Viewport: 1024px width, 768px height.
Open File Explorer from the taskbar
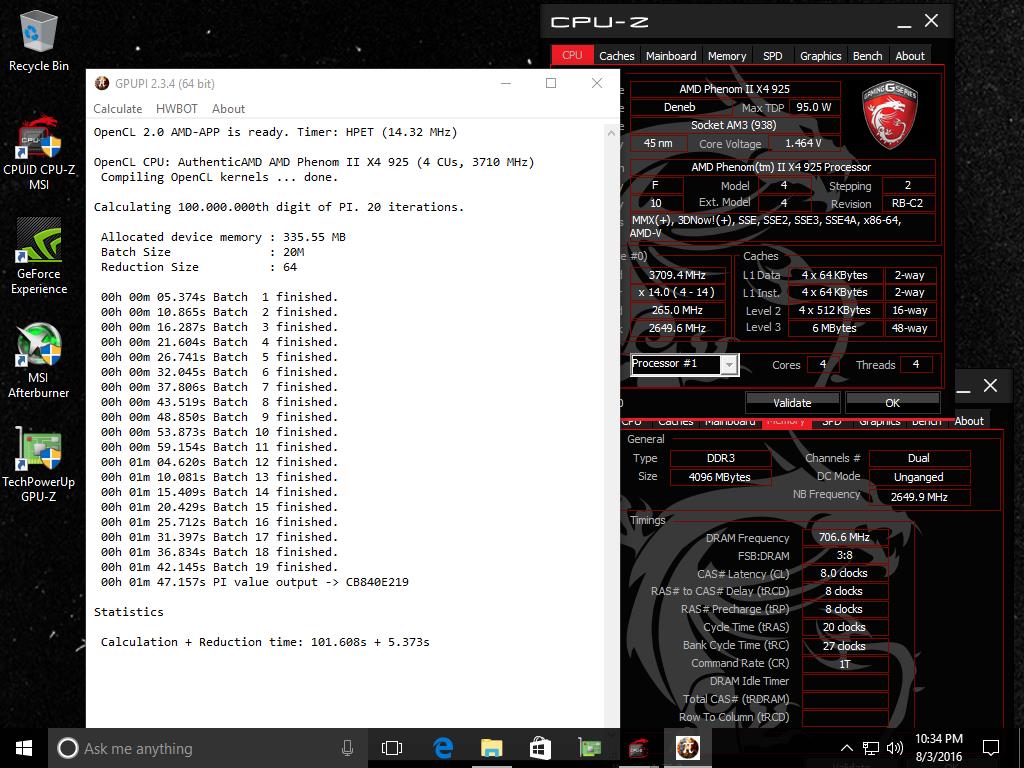click(492, 748)
